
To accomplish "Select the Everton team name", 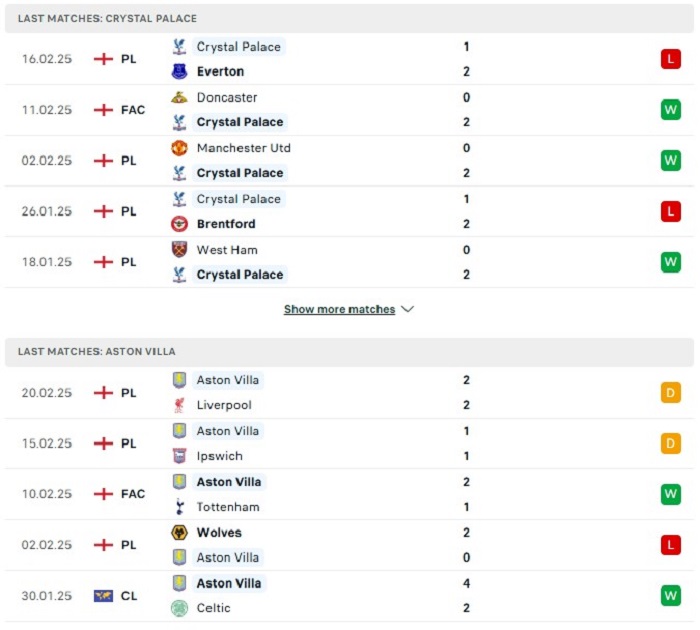I will pyautogui.click(x=221, y=71).
